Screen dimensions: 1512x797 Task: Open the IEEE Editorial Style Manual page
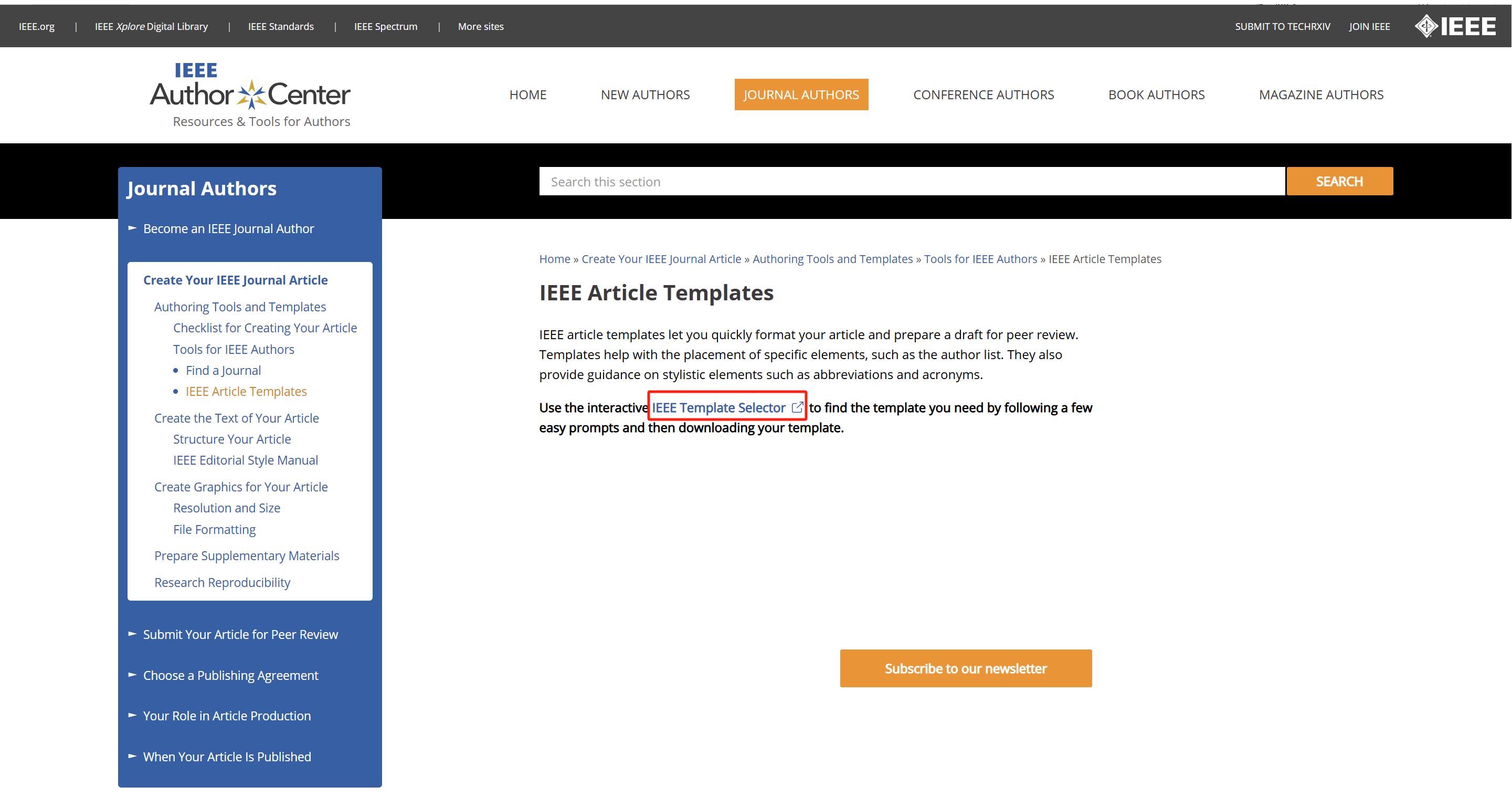pos(245,460)
